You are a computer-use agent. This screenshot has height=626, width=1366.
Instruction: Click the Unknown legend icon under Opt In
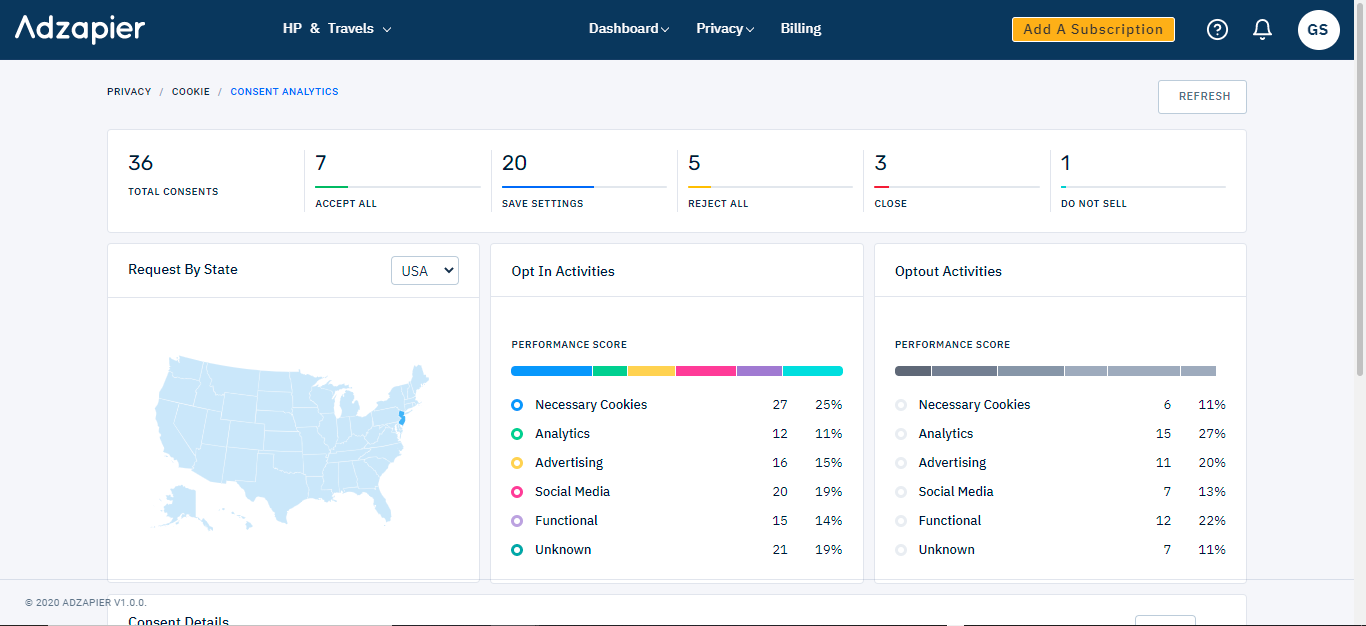tap(516, 549)
